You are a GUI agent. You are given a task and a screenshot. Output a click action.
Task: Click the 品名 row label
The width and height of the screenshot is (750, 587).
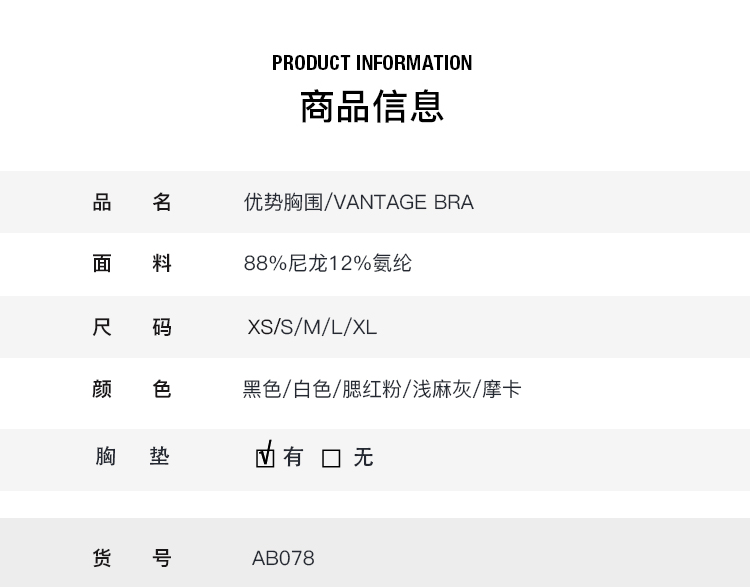pyautogui.click(x=132, y=202)
